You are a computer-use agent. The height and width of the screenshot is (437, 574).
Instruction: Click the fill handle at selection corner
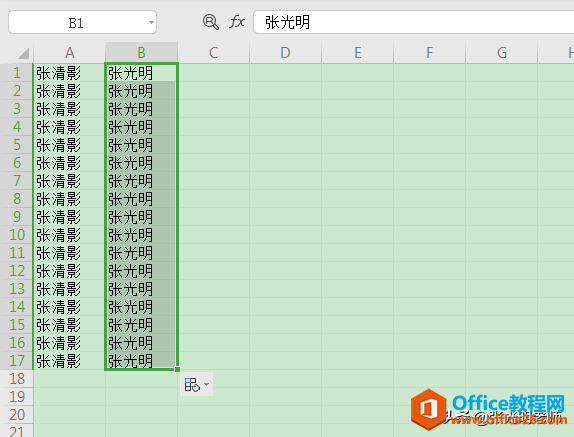point(178,369)
